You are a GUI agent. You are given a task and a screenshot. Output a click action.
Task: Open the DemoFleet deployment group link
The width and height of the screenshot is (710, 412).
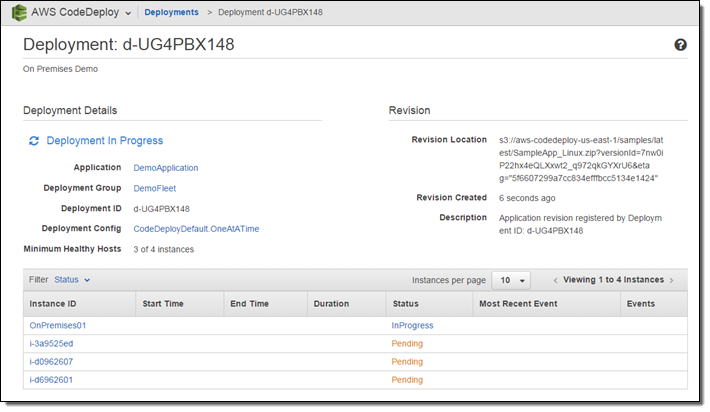155,188
